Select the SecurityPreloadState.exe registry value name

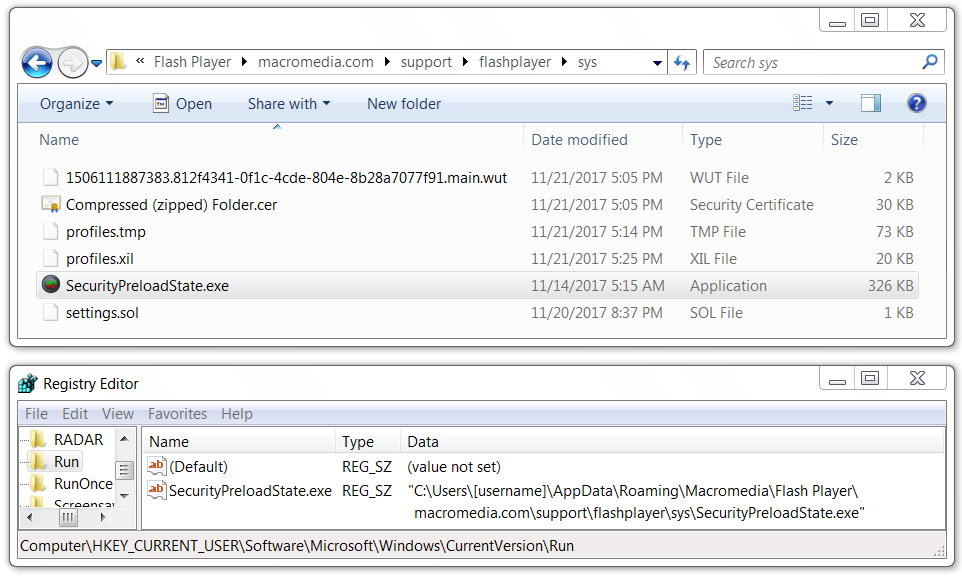click(x=250, y=490)
